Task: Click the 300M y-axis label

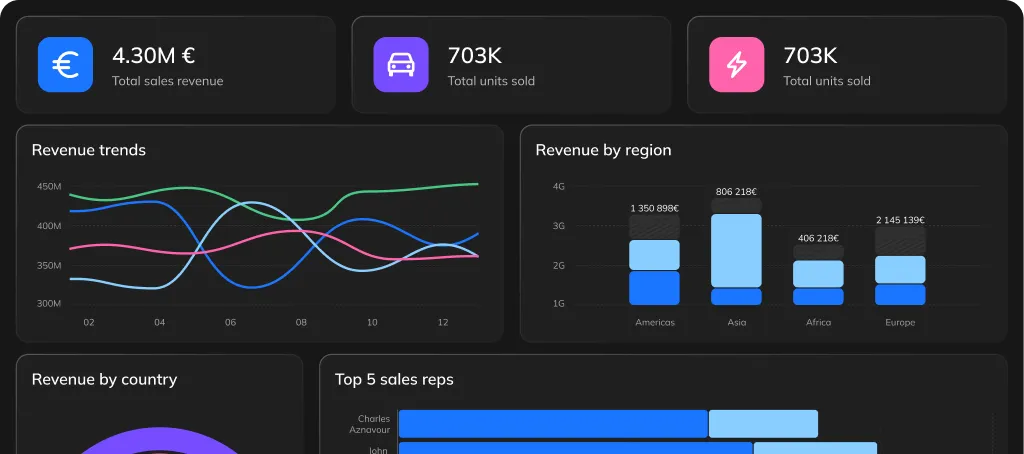Action: [49, 304]
